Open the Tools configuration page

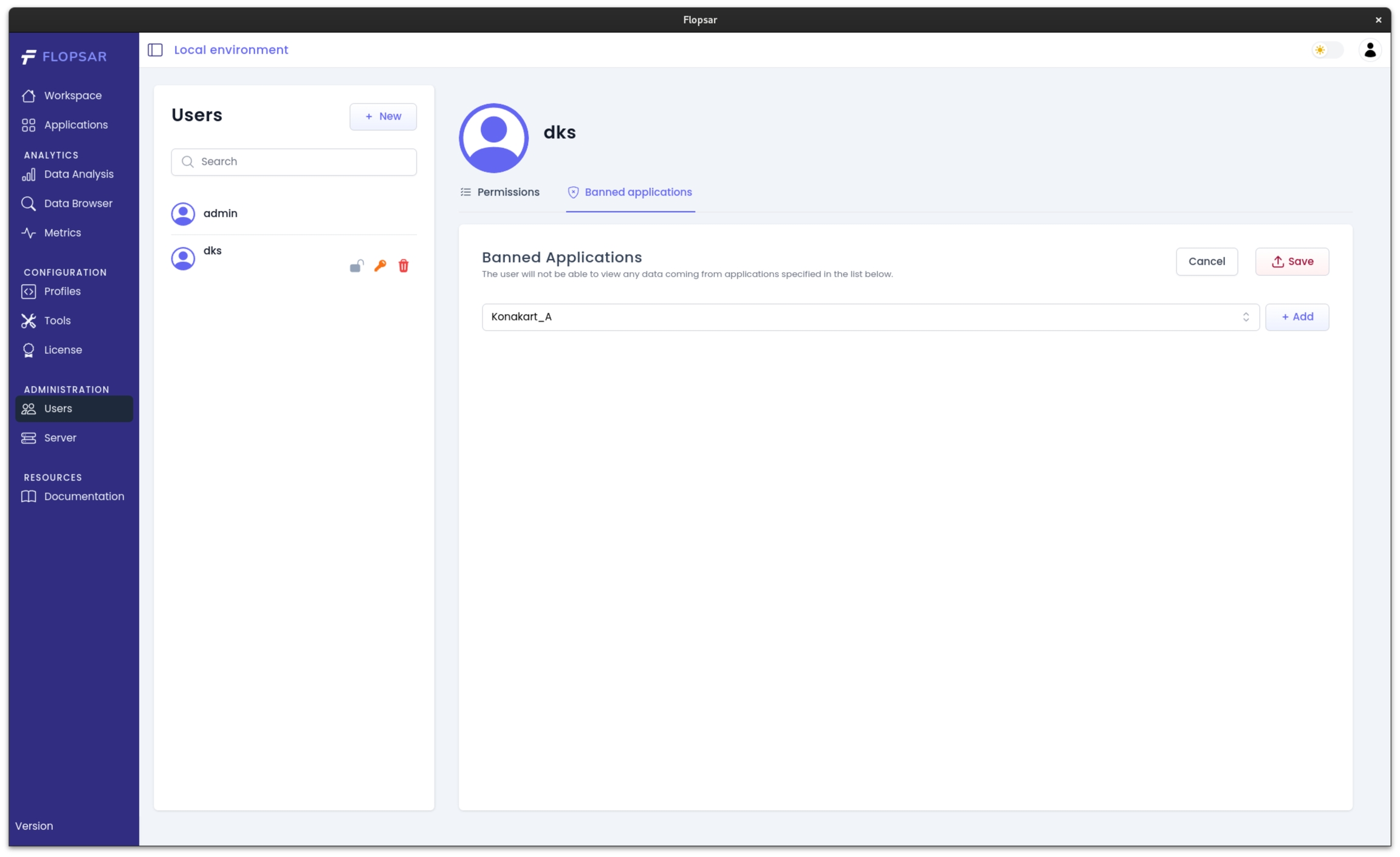click(57, 320)
